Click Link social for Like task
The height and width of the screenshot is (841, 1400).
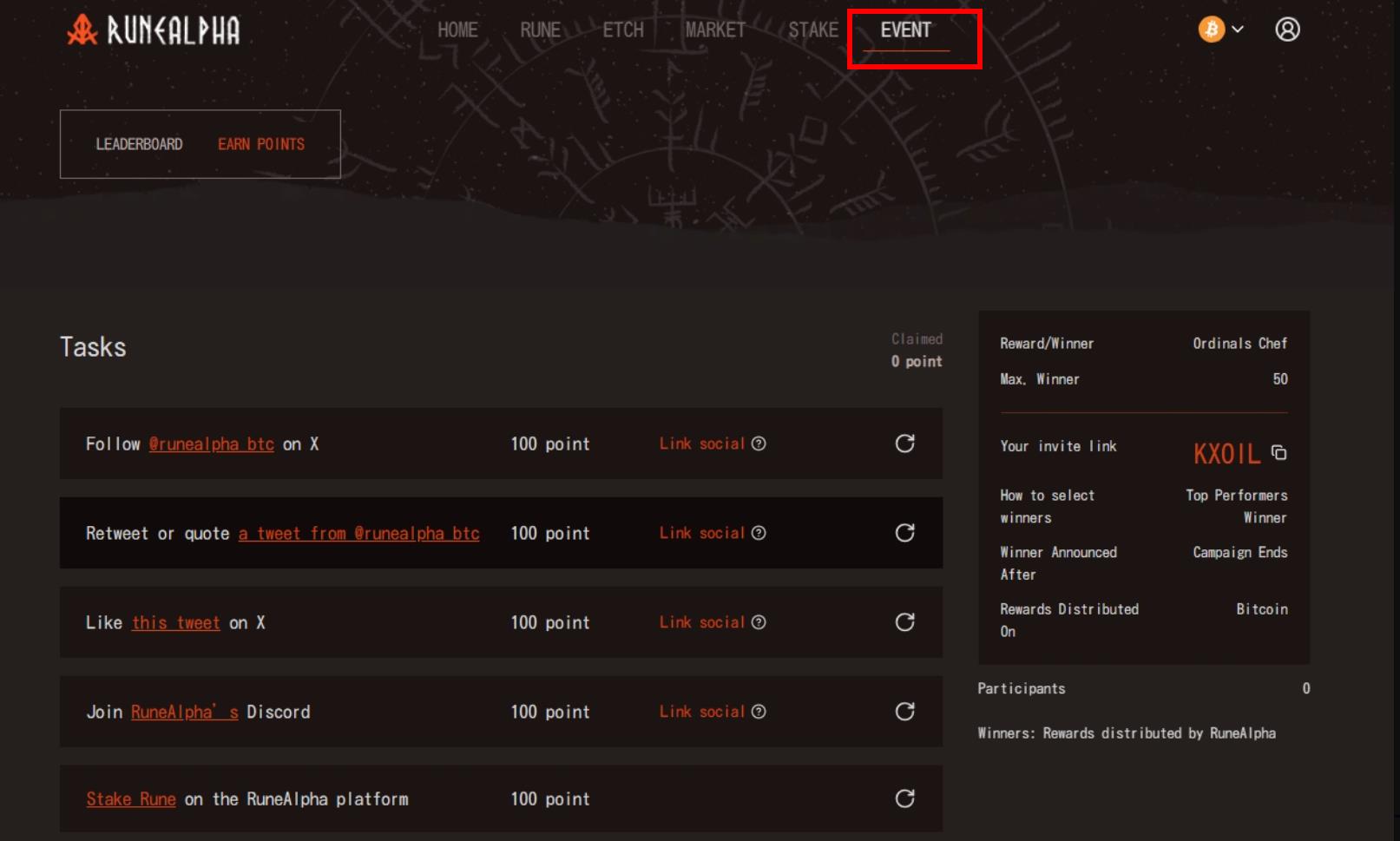(x=702, y=622)
